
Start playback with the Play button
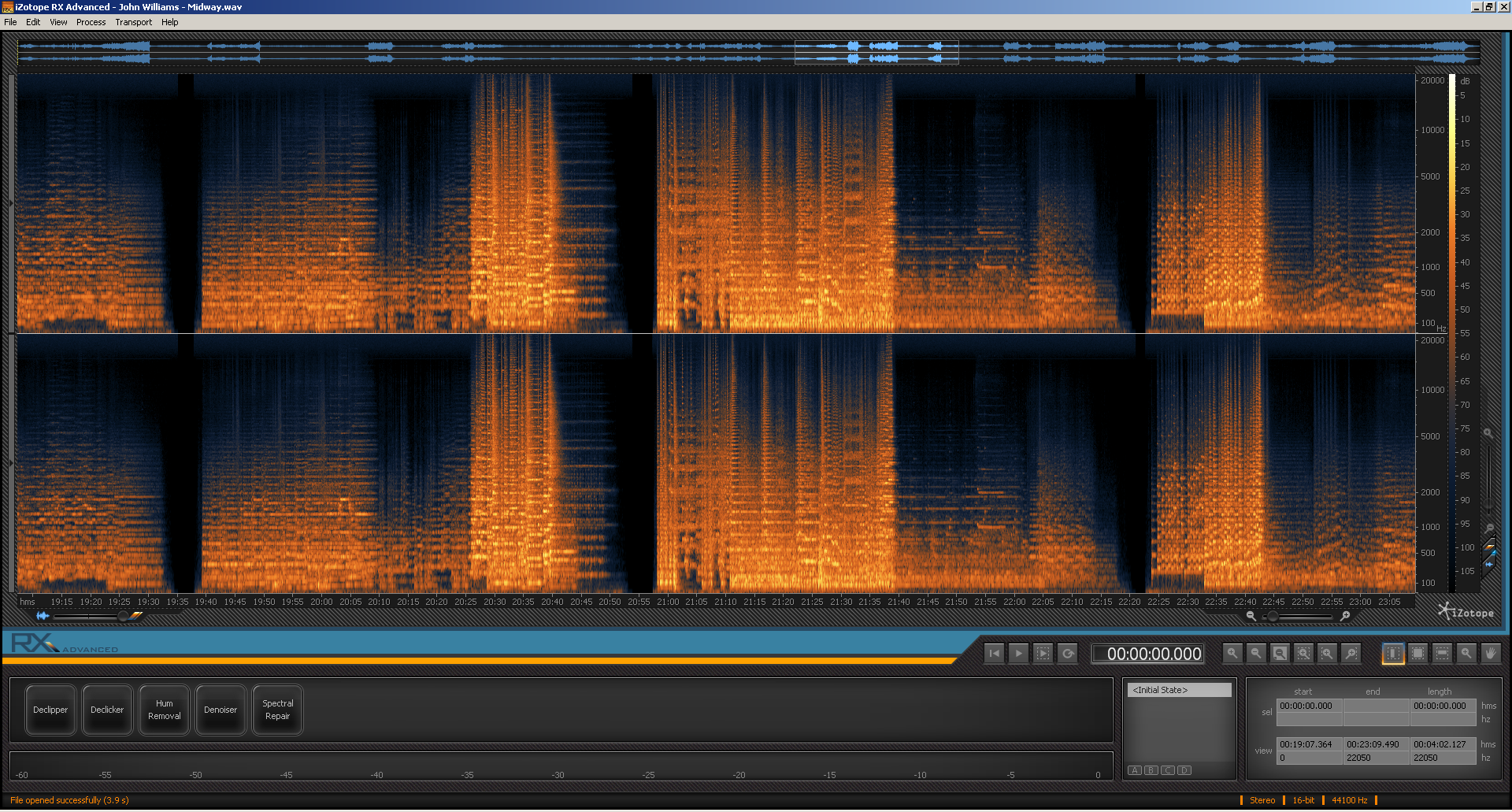(x=1018, y=653)
